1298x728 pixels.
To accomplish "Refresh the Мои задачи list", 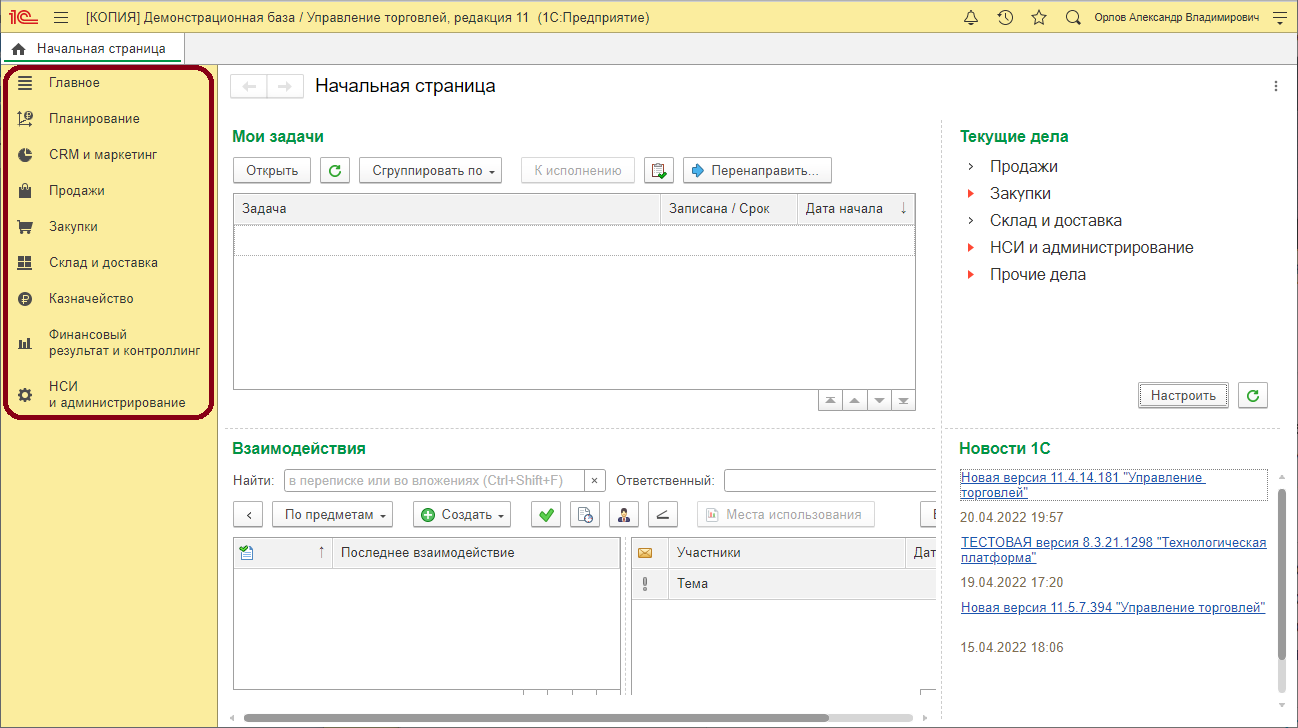I will coord(334,169).
